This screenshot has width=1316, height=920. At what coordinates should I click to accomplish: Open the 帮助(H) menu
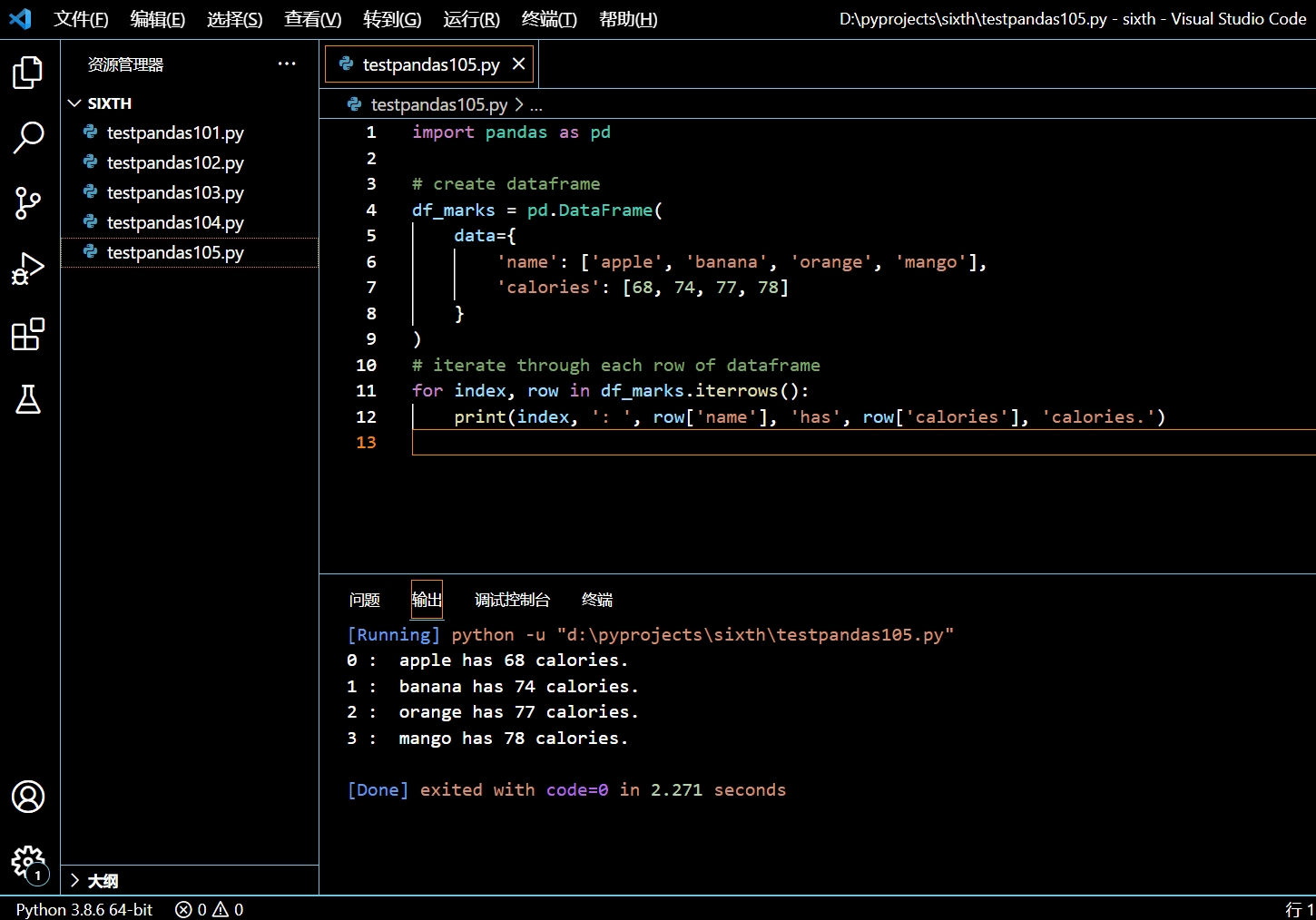coord(628,19)
